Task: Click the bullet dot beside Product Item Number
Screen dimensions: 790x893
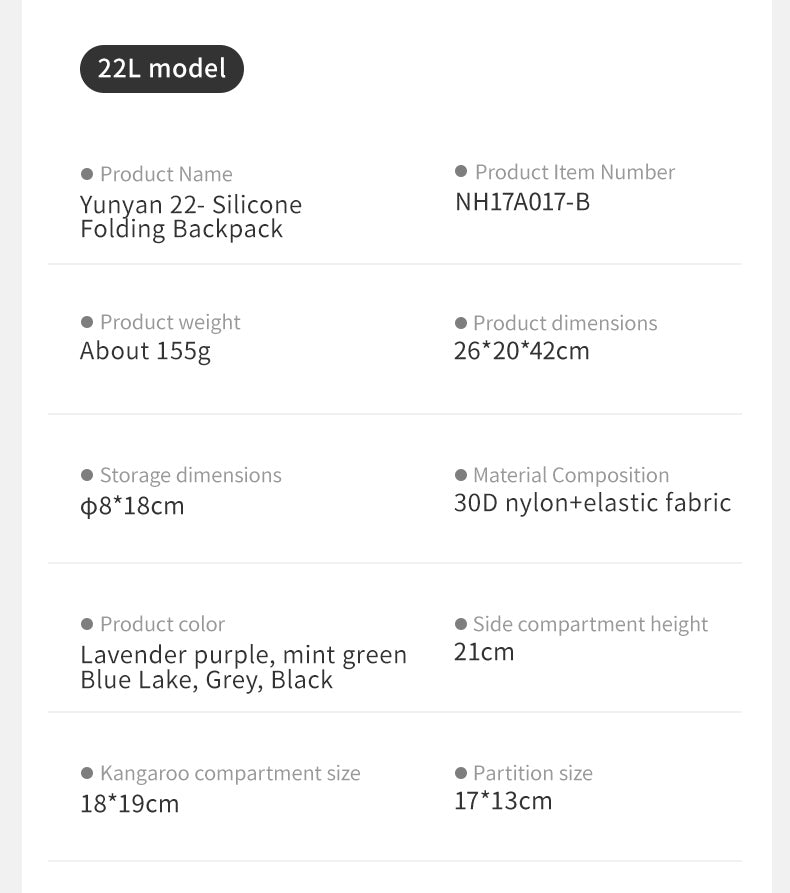Action: pyautogui.click(x=461, y=172)
